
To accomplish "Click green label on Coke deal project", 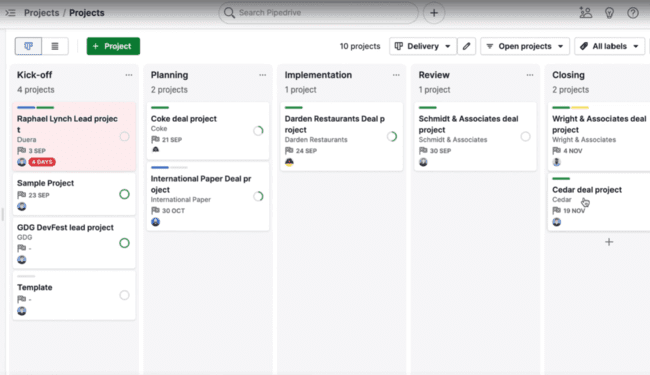I will tap(160, 108).
